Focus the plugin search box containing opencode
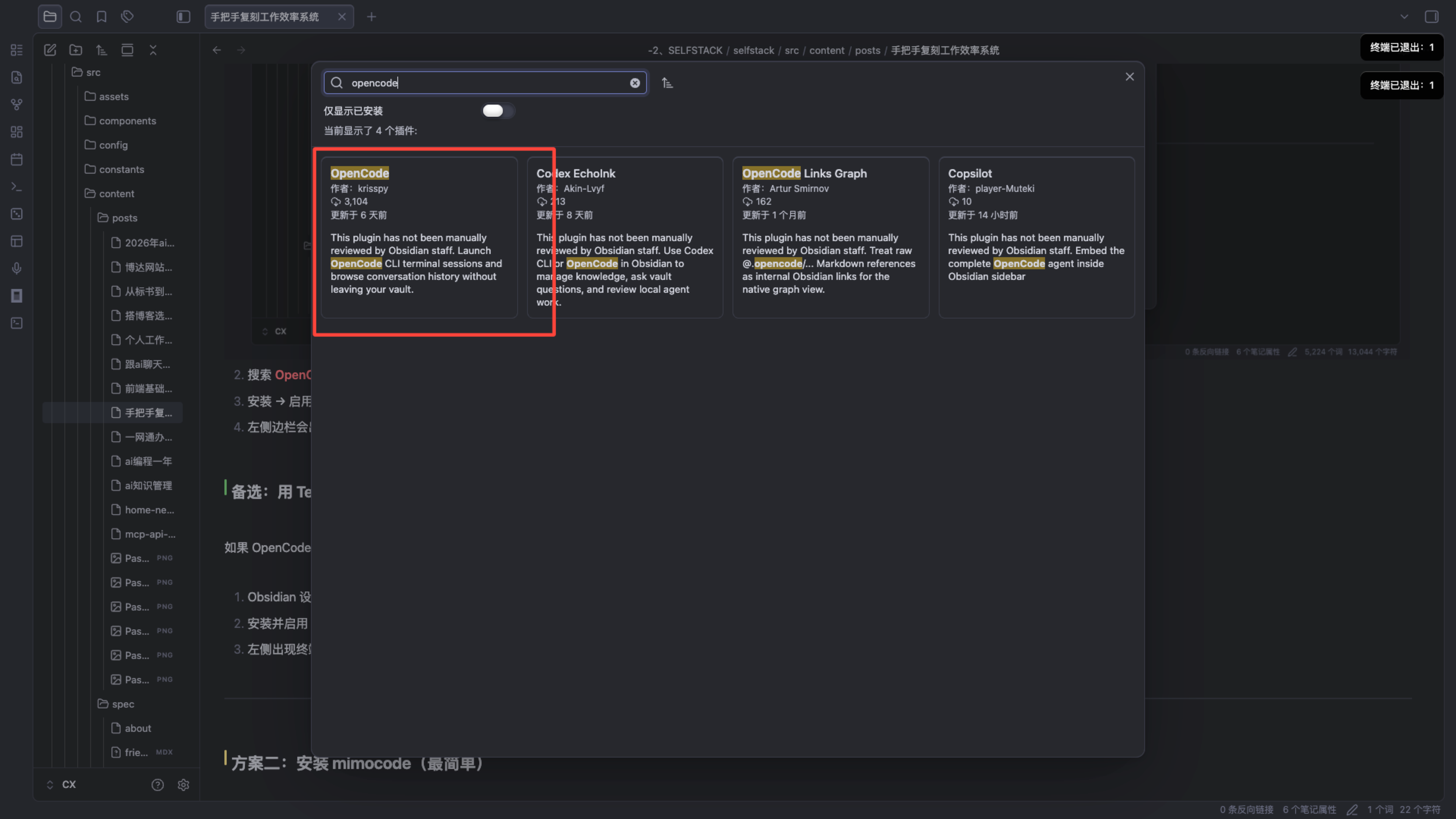This screenshot has height=819, width=1456. click(485, 83)
